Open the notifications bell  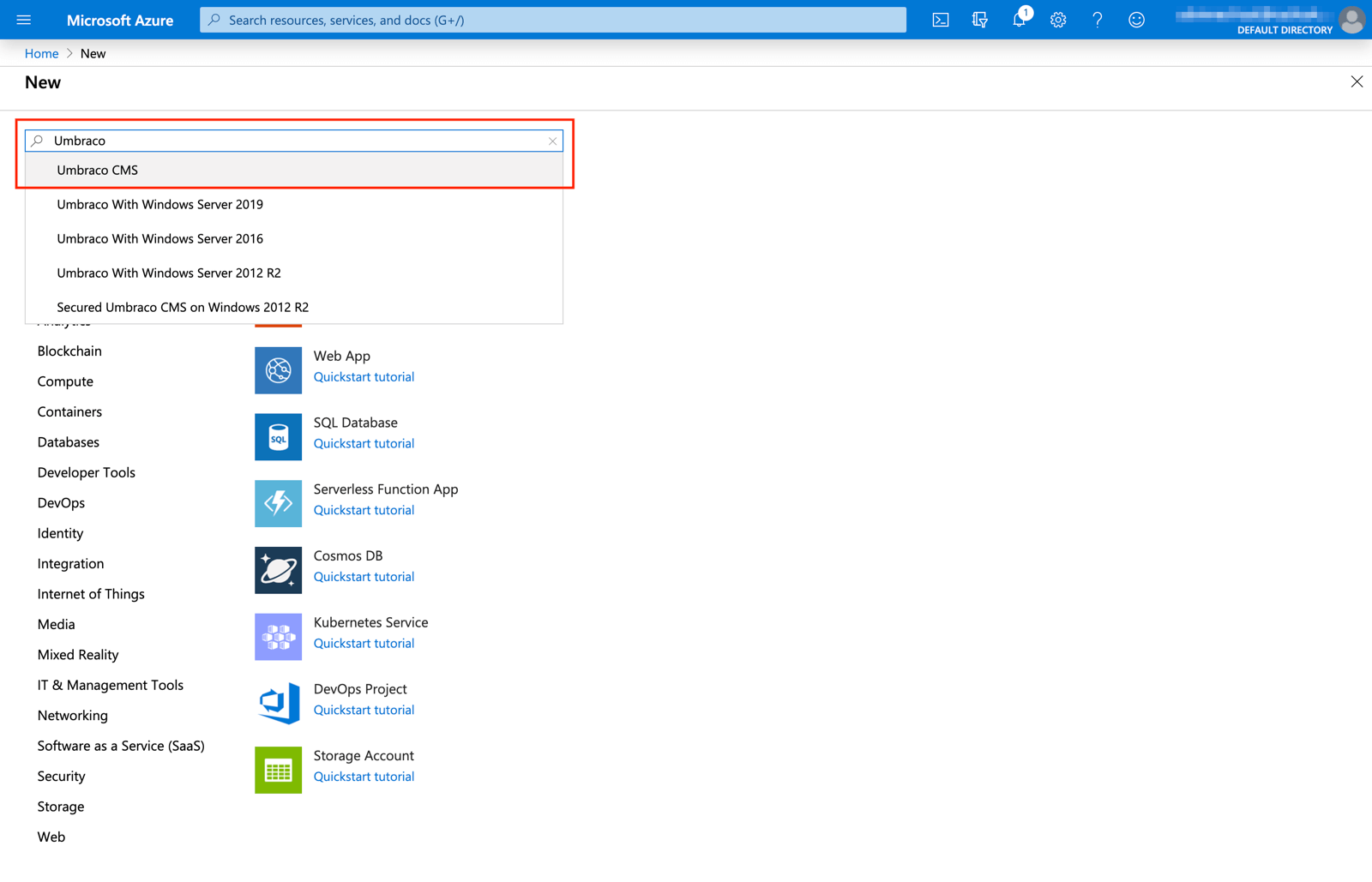point(1019,20)
